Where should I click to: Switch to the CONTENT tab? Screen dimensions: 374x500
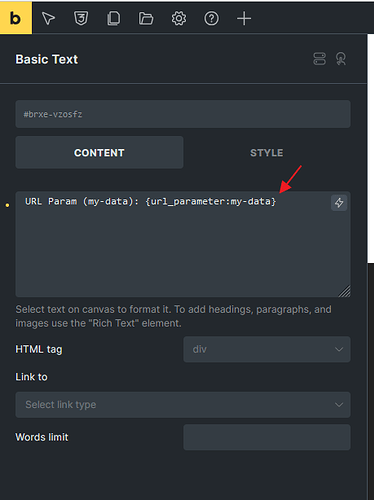click(x=99, y=152)
